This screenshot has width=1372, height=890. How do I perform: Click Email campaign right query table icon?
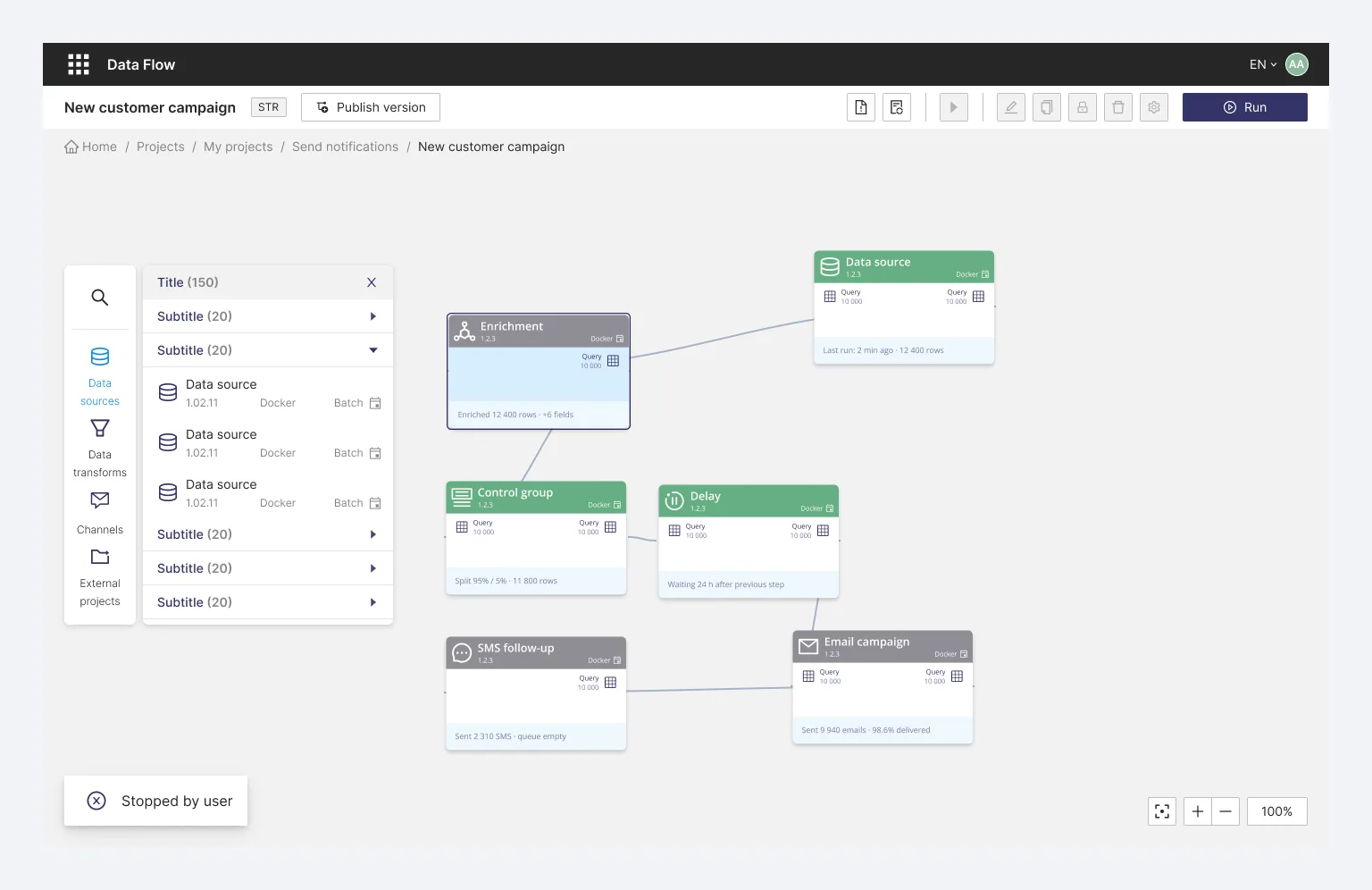[957, 676]
